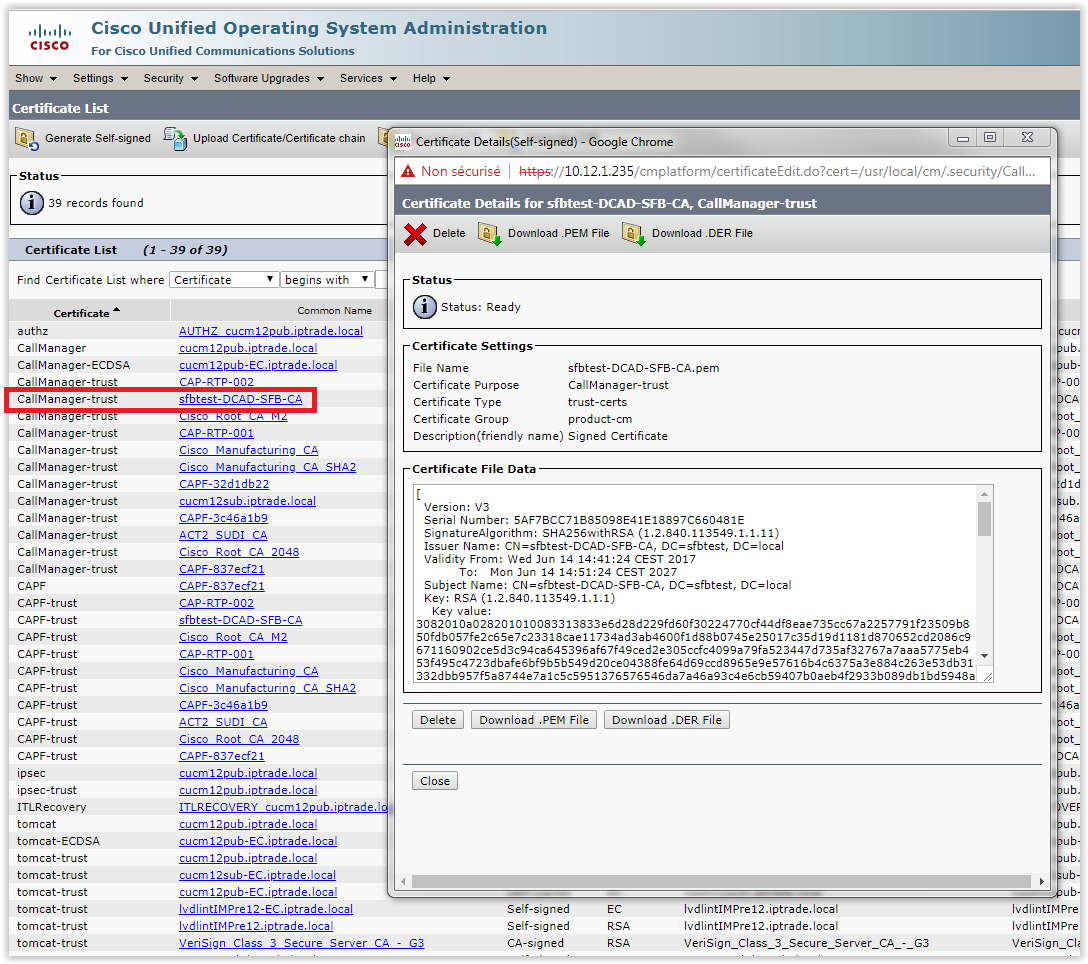
Task: Open the lvdlintIMPre12-EC.iptrade.local link
Action: pos(266,909)
